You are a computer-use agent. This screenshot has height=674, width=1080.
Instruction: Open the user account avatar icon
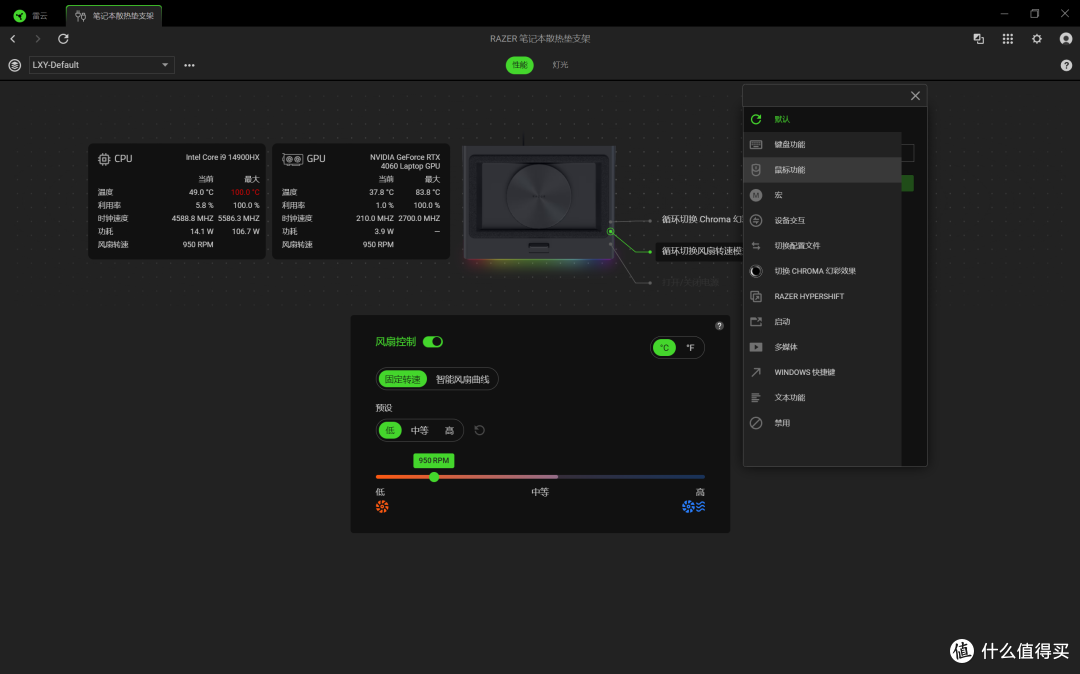pyautogui.click(x=1066, y=39)
